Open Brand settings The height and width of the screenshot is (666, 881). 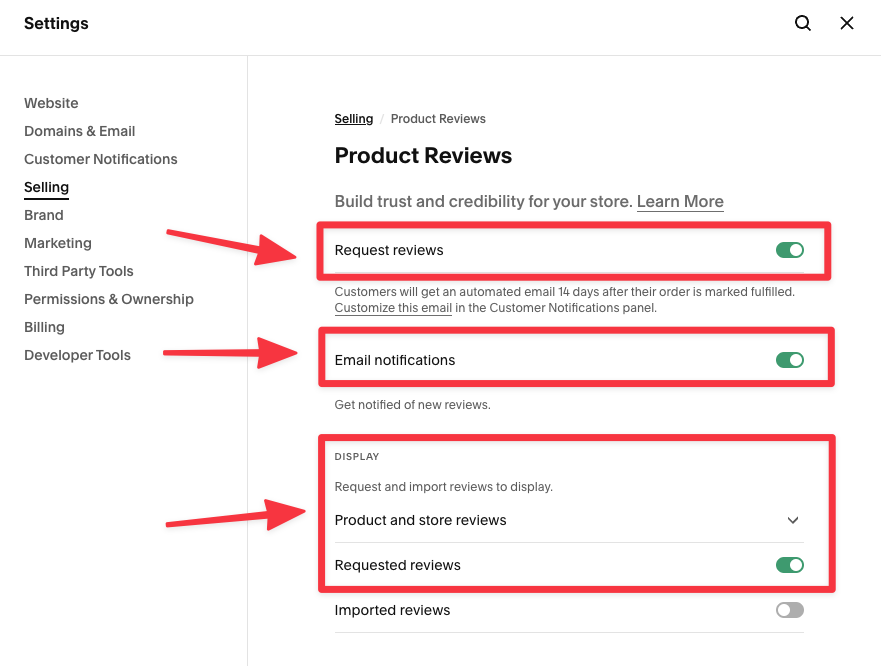(x=43, y=215)
